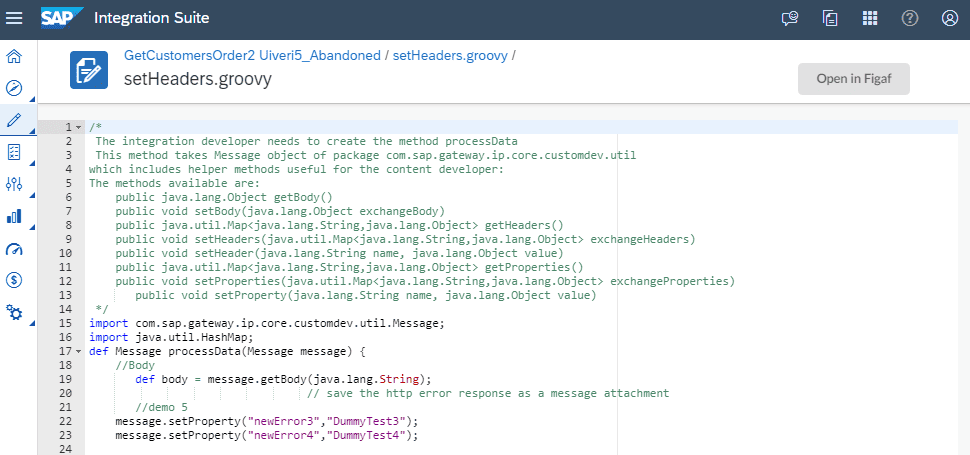Click the "def body = message.getBody" line
The height and width of the screenshot is (455, 970).
point(283,380)
